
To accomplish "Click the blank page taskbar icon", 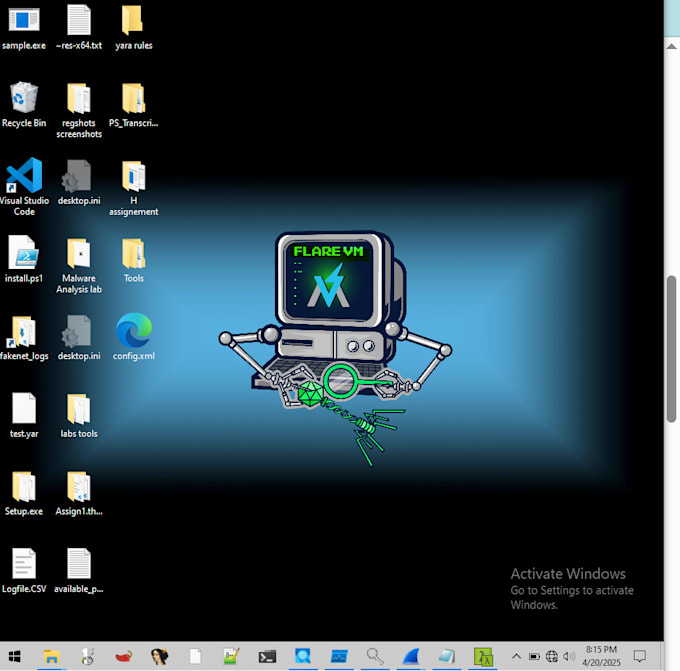I will point(195,657).
